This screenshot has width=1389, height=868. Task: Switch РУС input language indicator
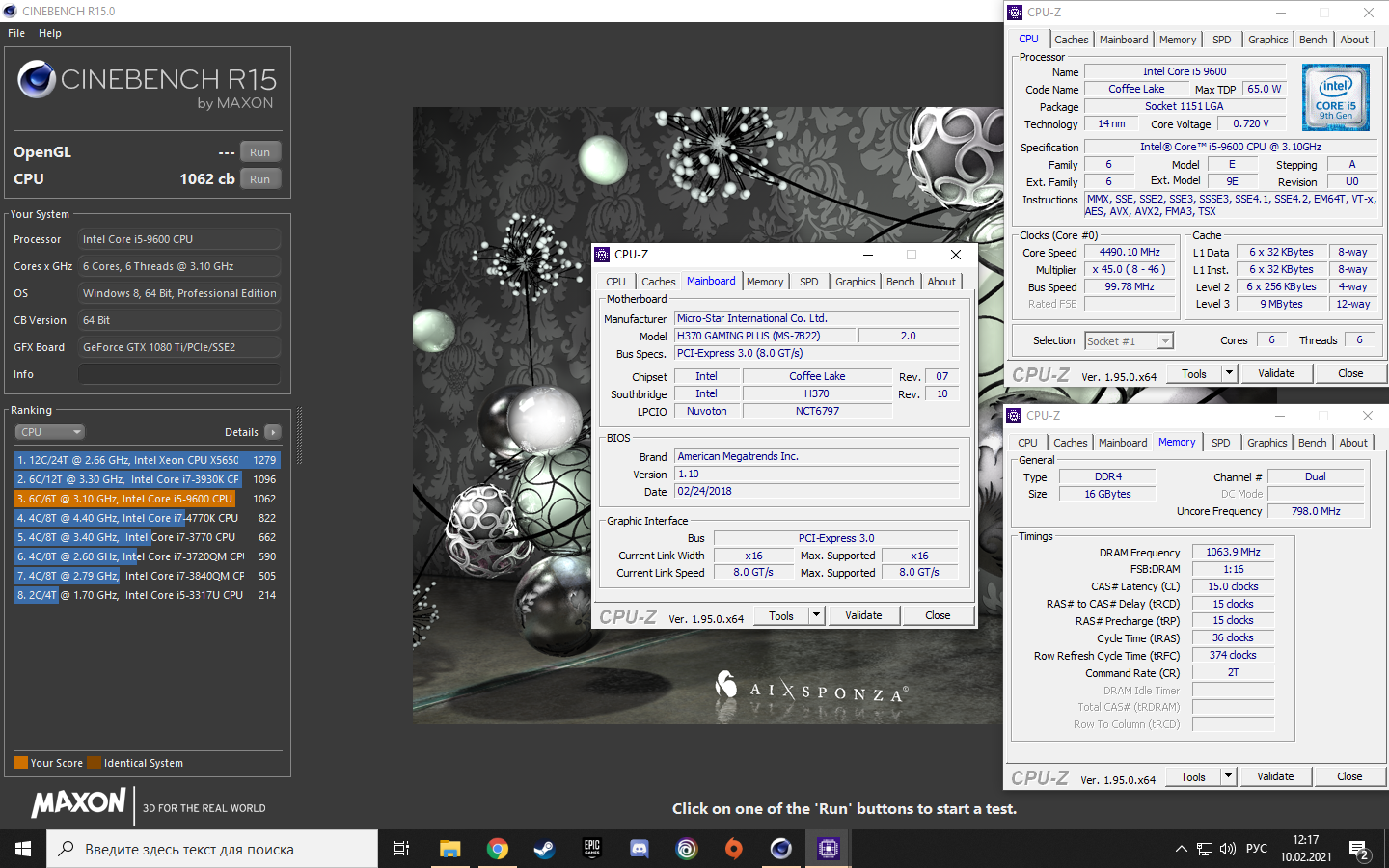pos(1257,849)
